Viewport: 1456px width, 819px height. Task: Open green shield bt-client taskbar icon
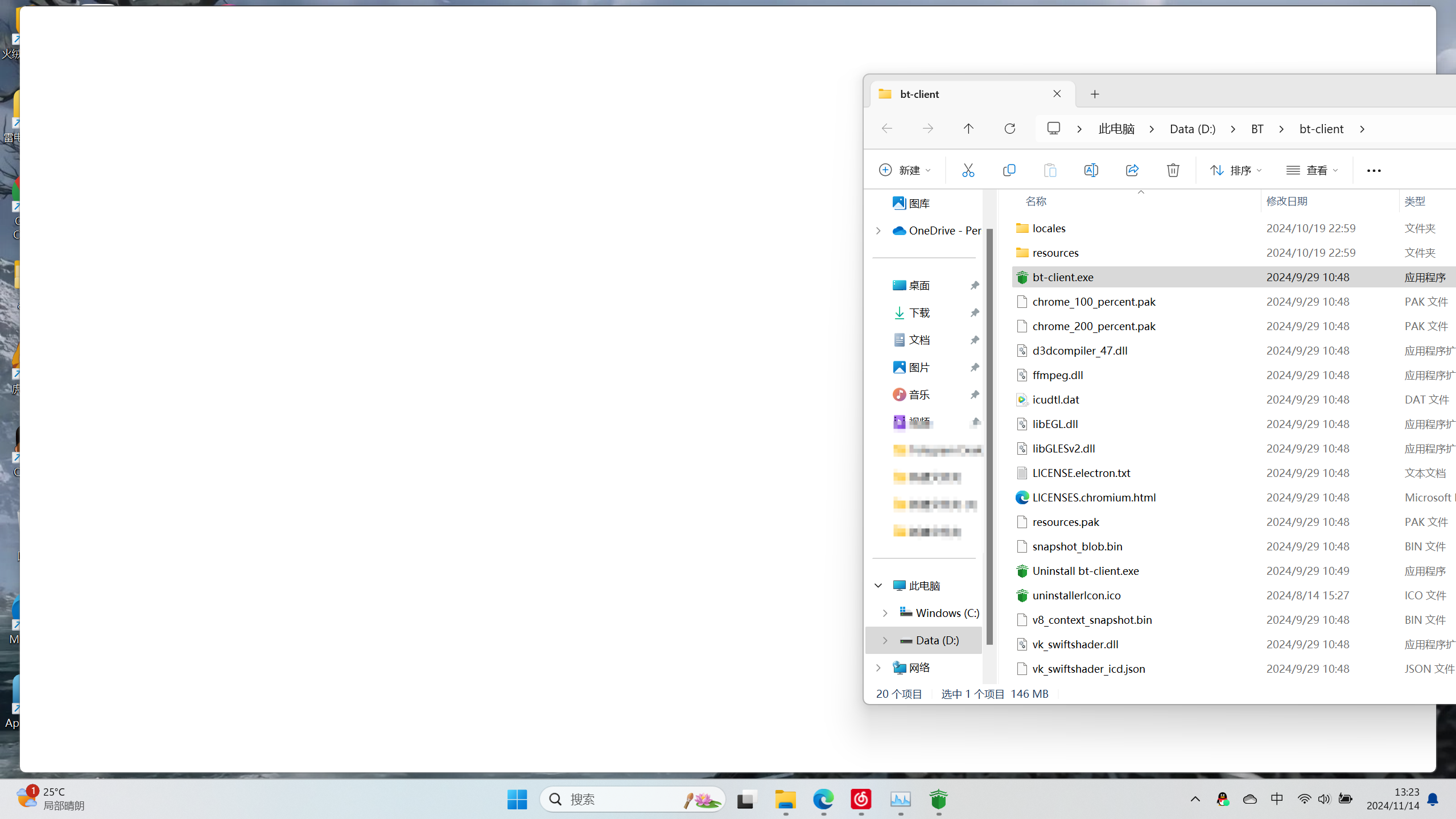[938, 799]
